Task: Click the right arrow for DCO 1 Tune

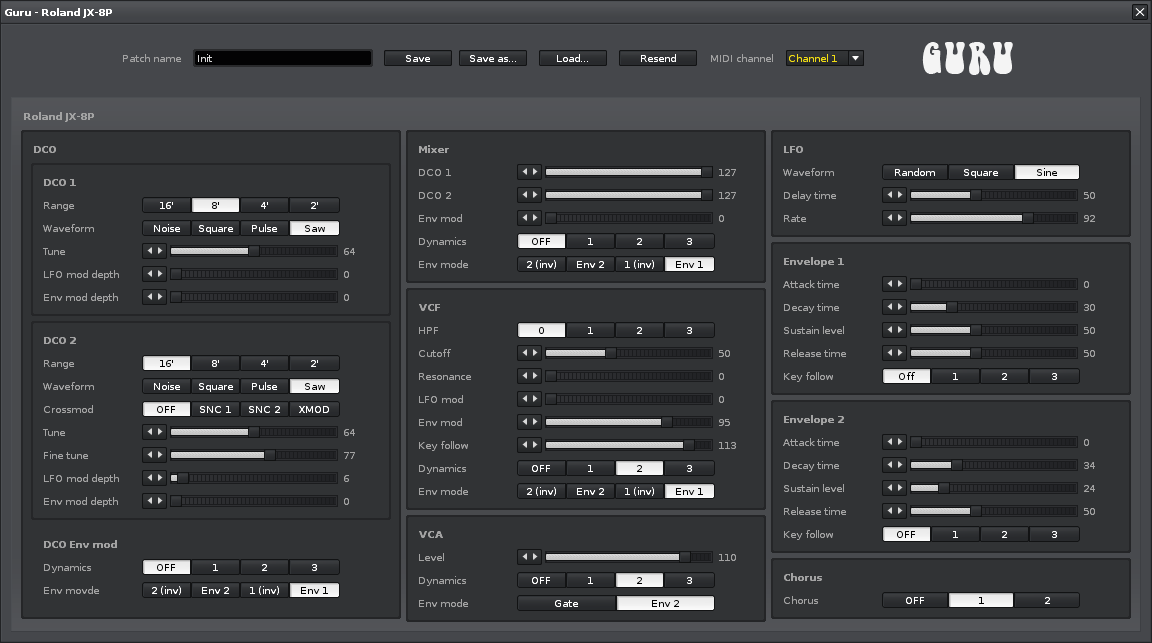Action: 160,251
